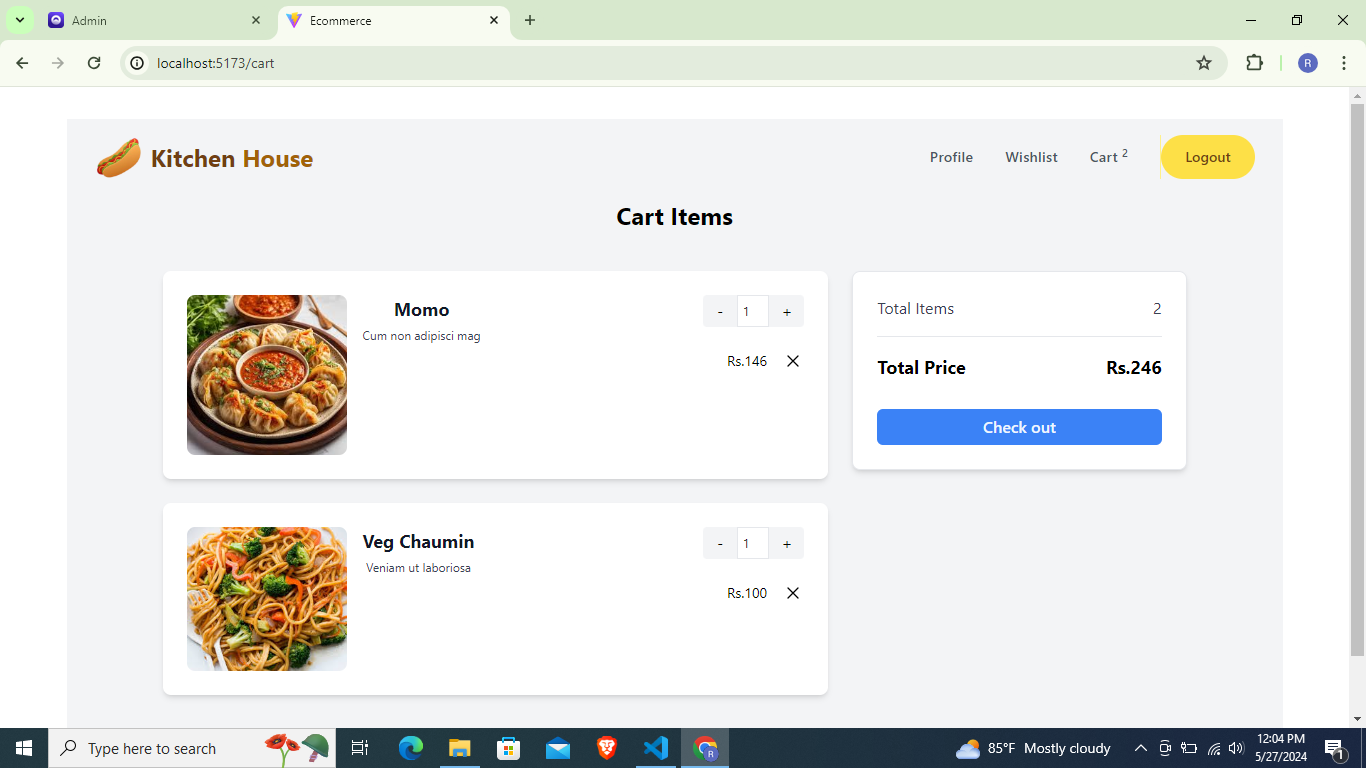Click the yellow Logout button

tap(1207, 157)
